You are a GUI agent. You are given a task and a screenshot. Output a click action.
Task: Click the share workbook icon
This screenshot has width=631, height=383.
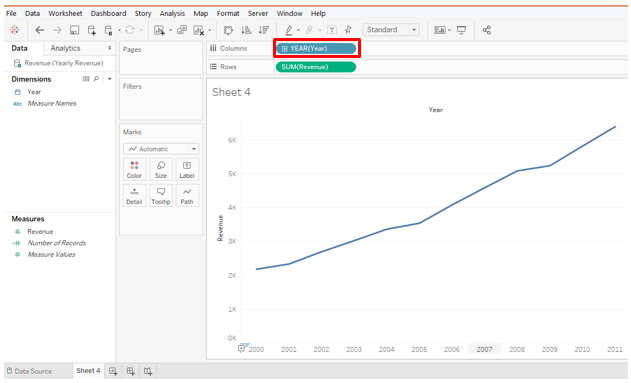487,30
